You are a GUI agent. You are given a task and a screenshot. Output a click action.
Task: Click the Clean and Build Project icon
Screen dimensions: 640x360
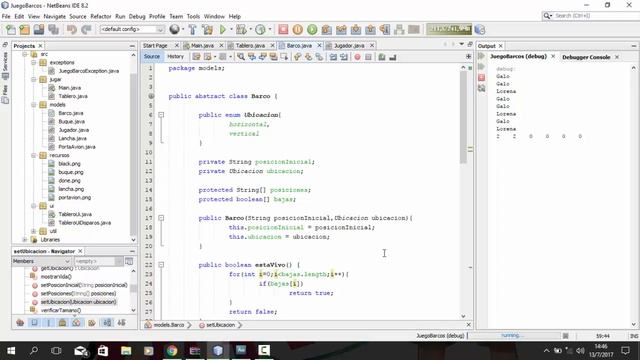point(208,29)
